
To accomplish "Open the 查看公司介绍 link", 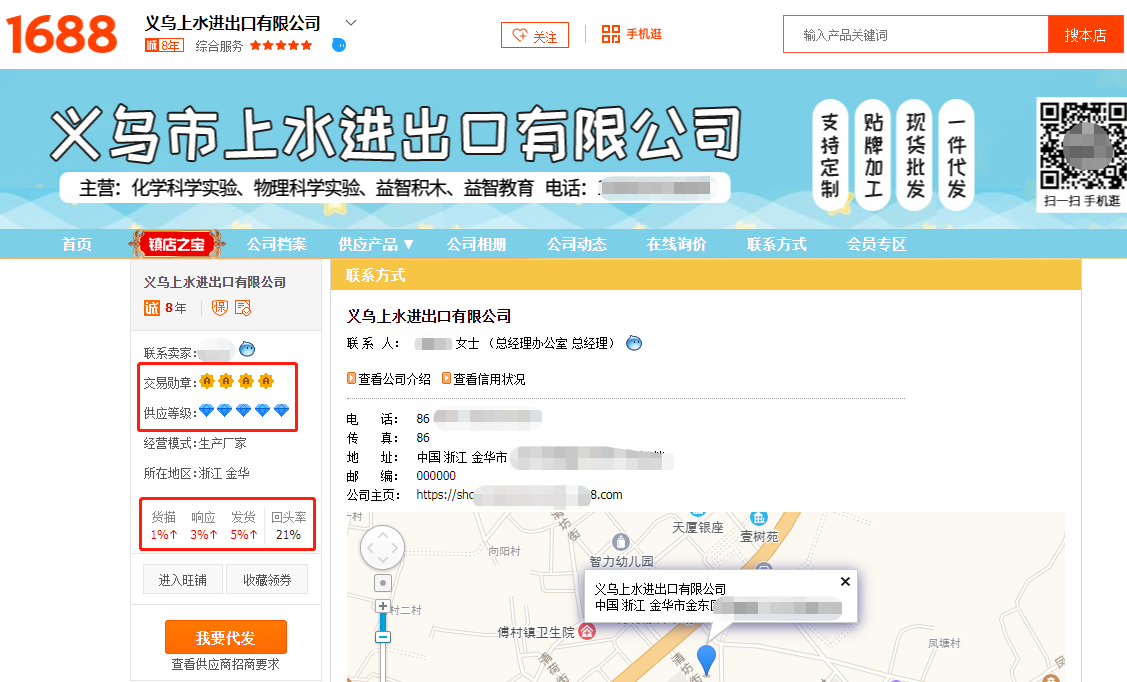I will [389, 379].
